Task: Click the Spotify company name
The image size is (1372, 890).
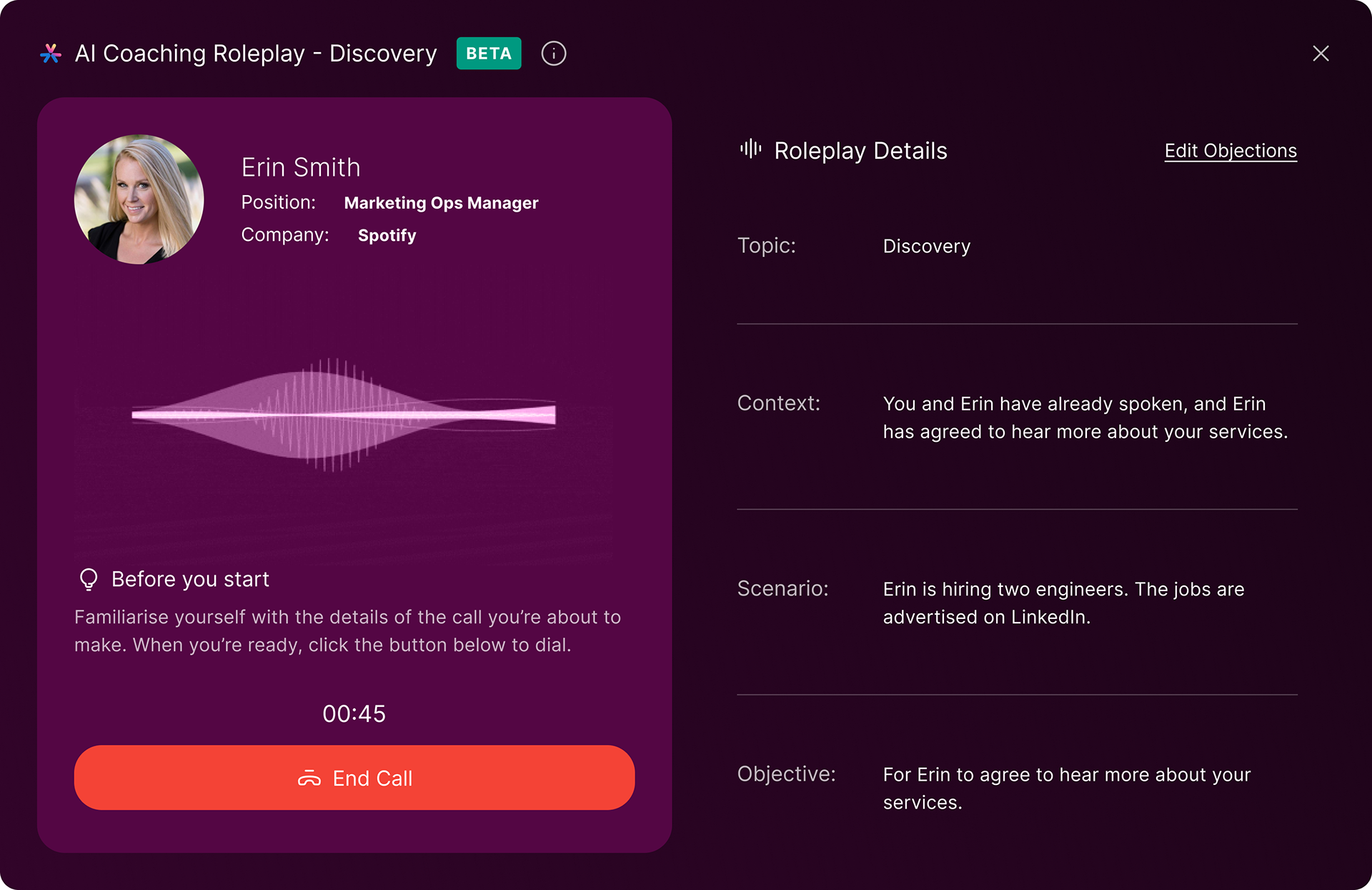Action: click(x=387, y=235)
